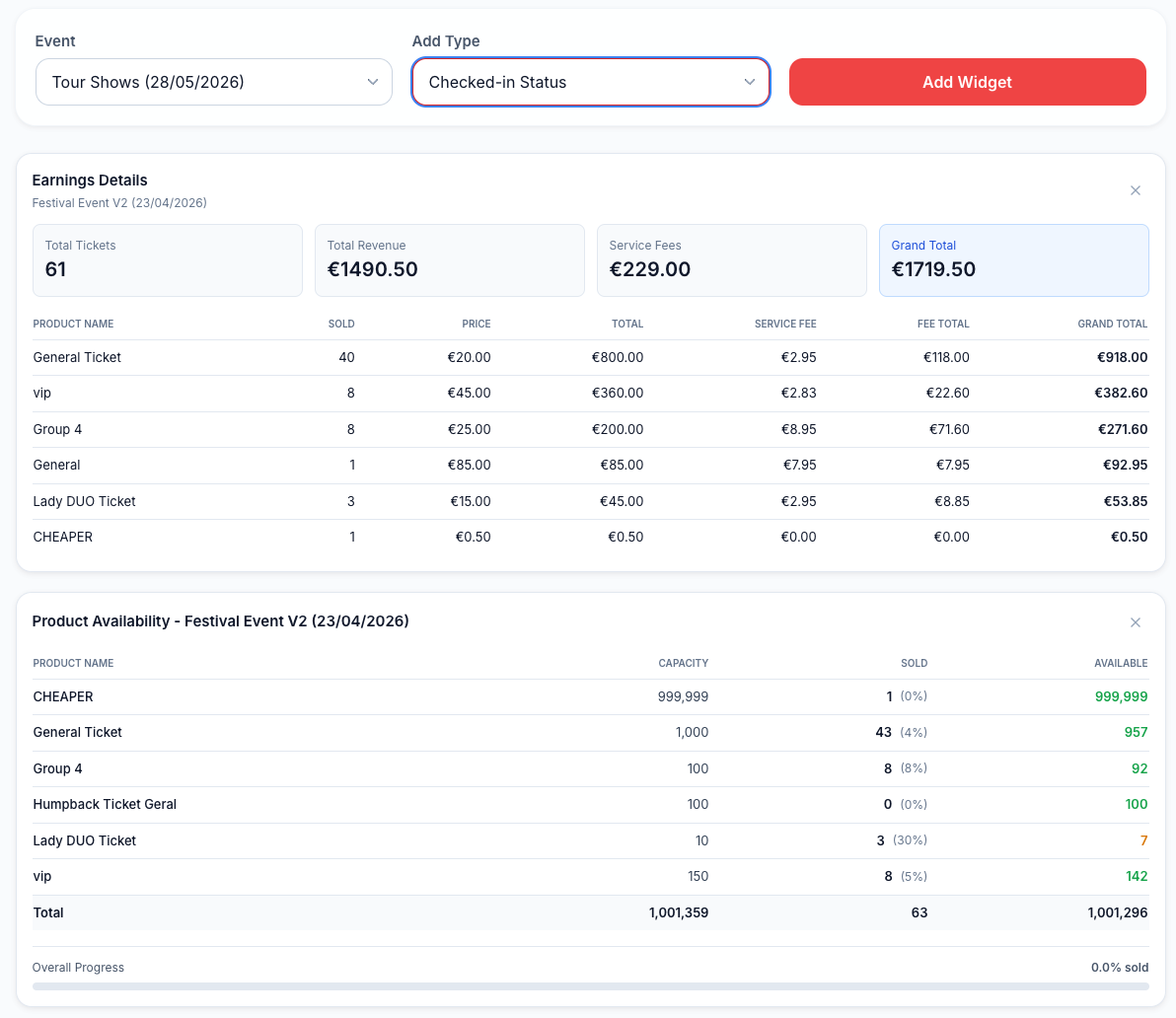Open the Event dropdown

(214, 82)
